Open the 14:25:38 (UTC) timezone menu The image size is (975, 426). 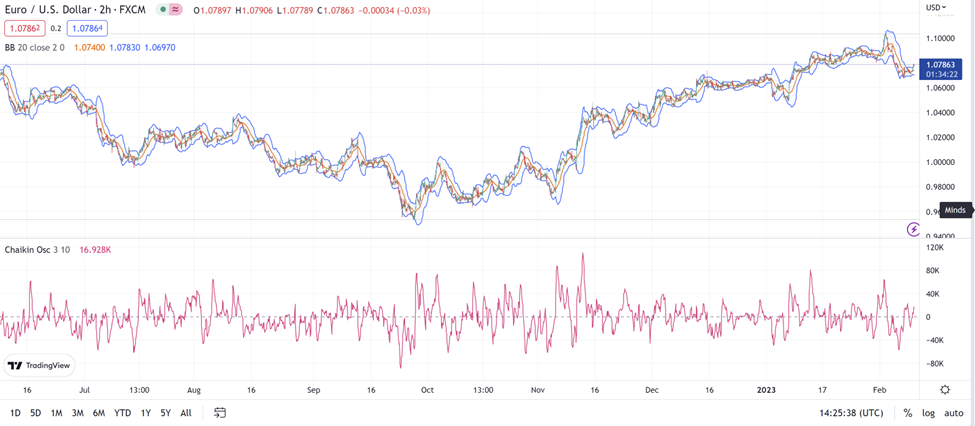click(x=851, y=413)
